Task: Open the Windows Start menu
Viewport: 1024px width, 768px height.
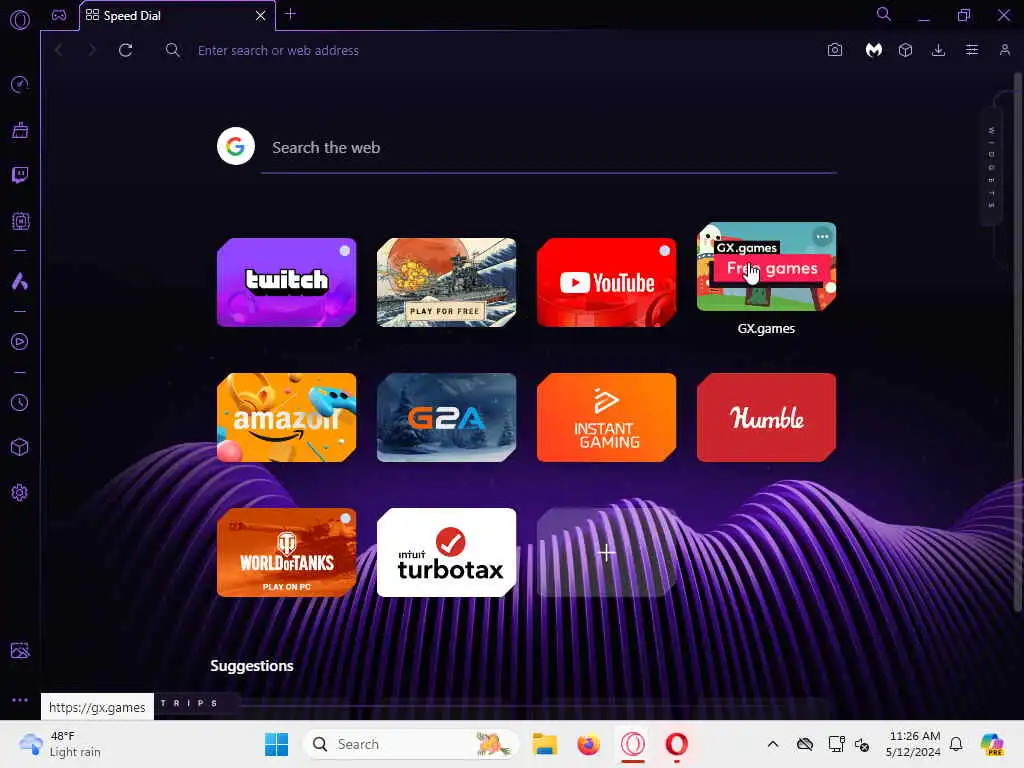Action: point(276,744)
